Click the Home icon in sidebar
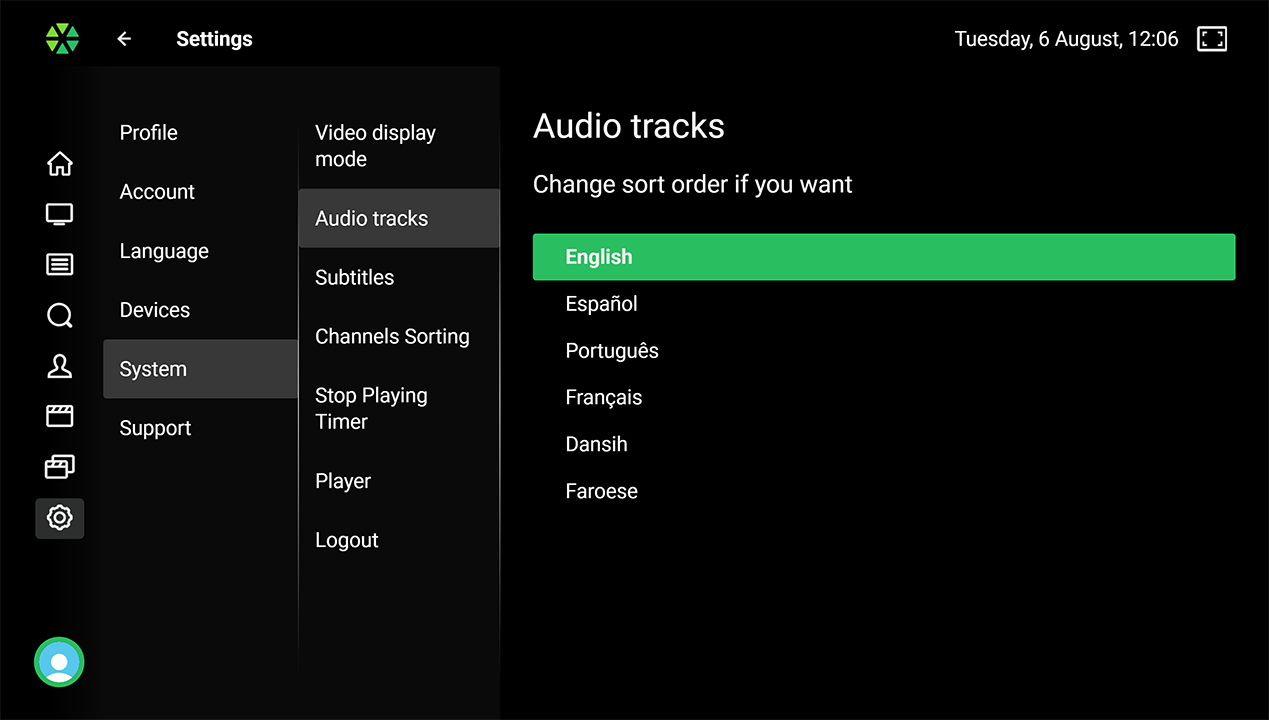Viewport: 1269px width, 720px height. click(60, 163)
